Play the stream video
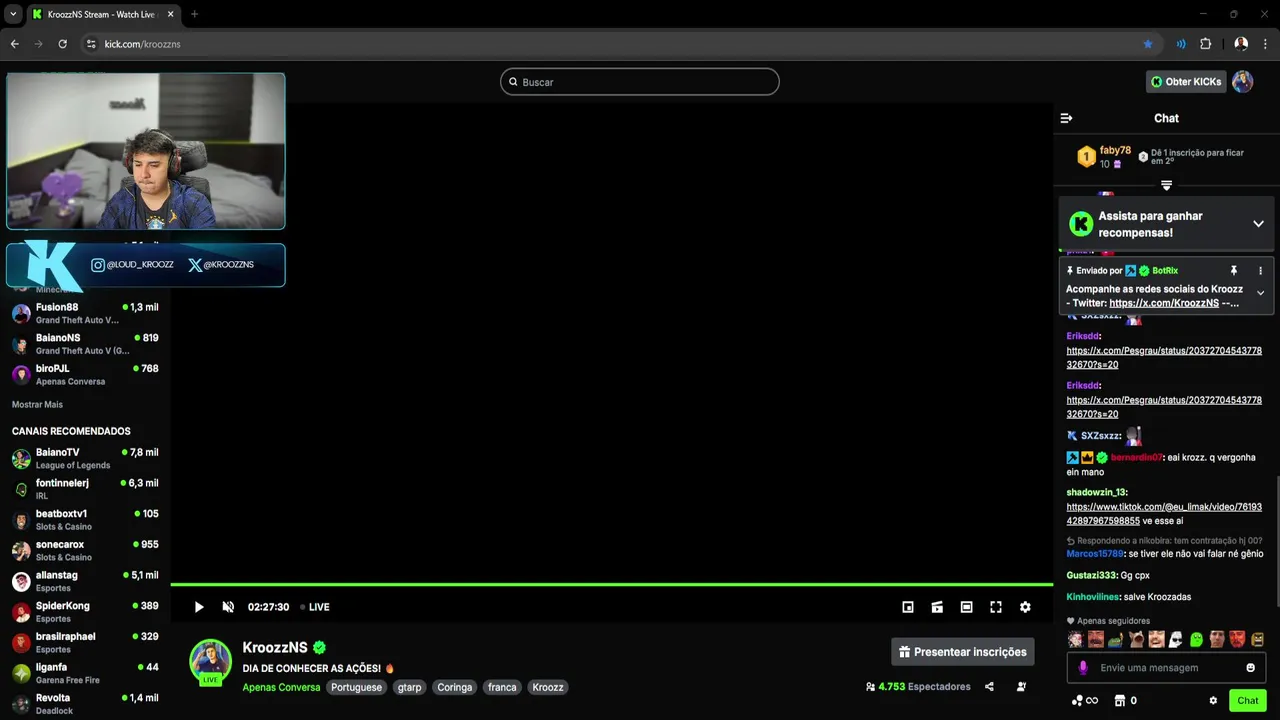Screen dimensions: 1280x720 (199, 607)
